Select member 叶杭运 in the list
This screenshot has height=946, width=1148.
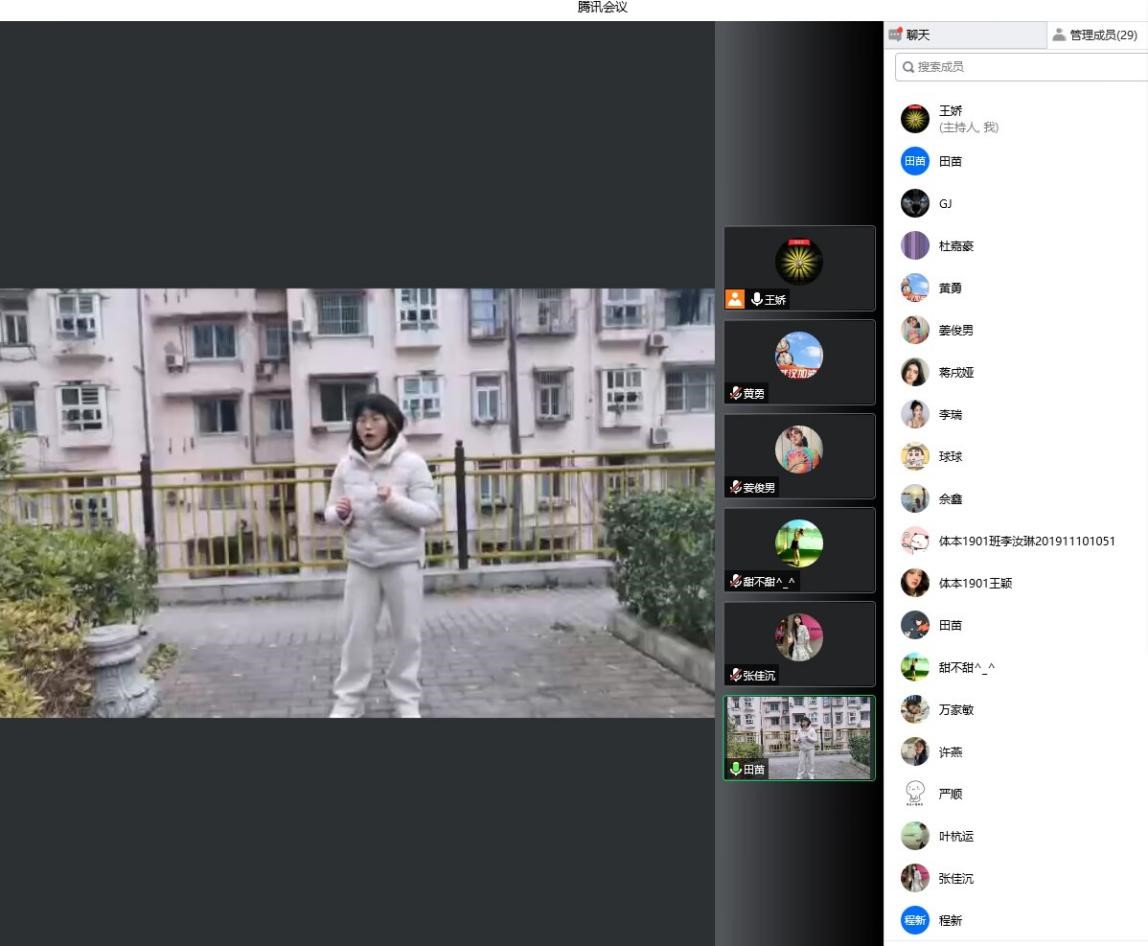coord(955,836)
